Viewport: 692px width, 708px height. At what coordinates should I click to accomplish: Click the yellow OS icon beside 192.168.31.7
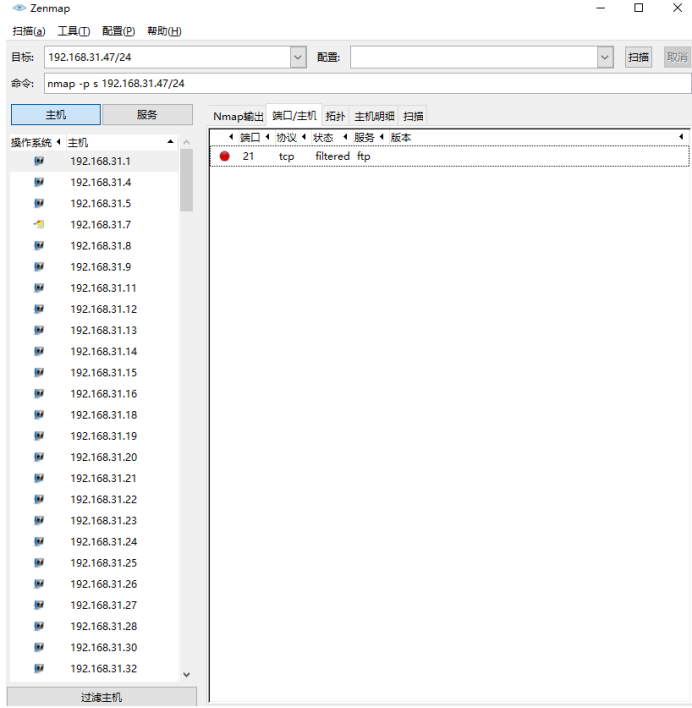39,224
